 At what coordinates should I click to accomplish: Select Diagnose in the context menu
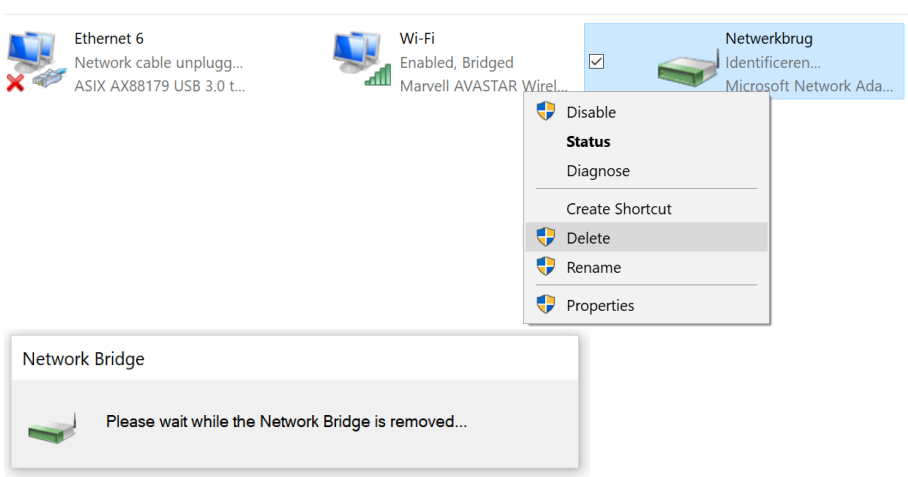(598, 171)
